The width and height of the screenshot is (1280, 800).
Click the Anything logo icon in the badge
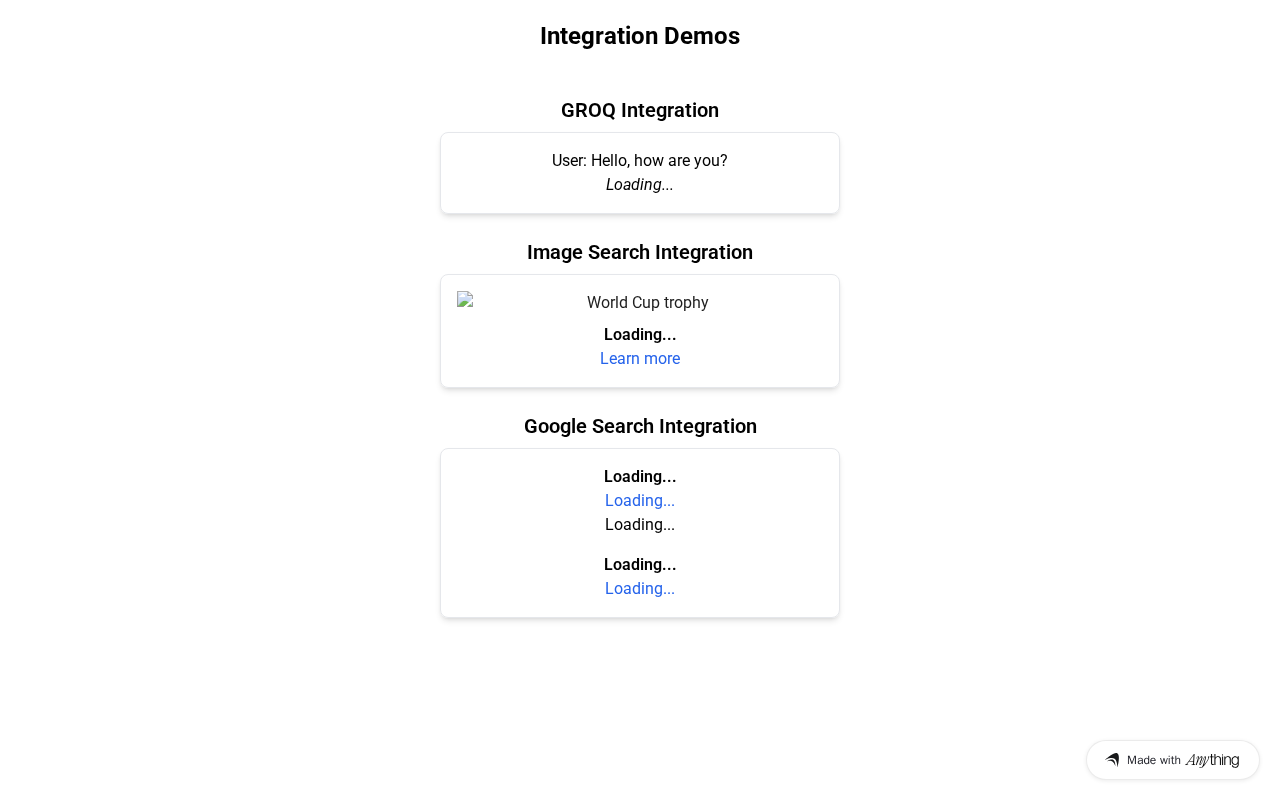[x=1112, y=760]
